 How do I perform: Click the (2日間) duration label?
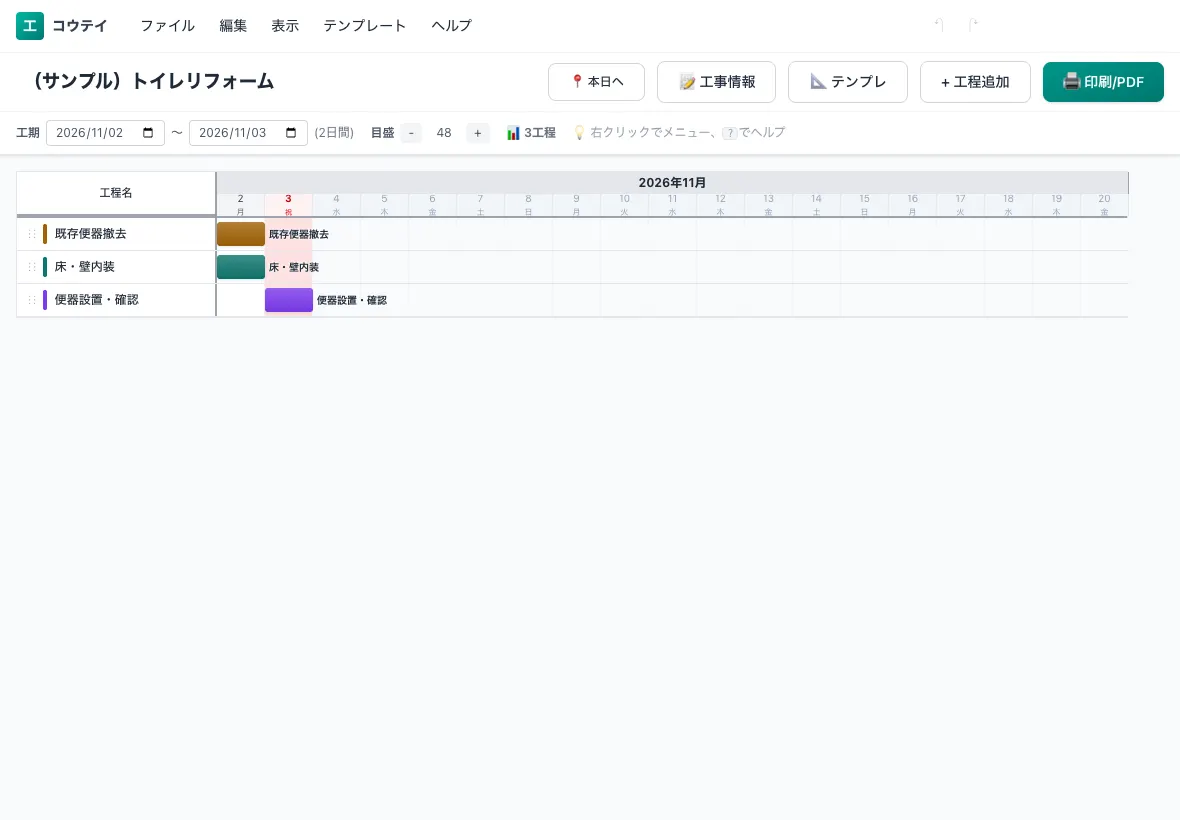pos(334,133)
